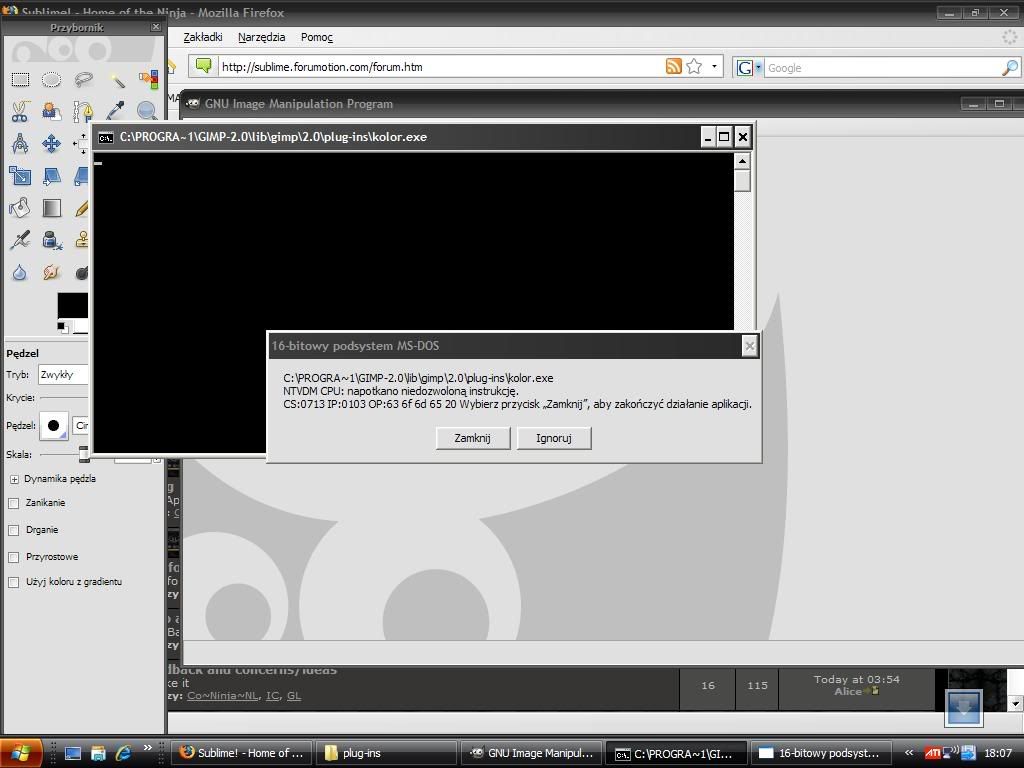
Task: Select the Ellipse Select tool
Action: point(51,80)
